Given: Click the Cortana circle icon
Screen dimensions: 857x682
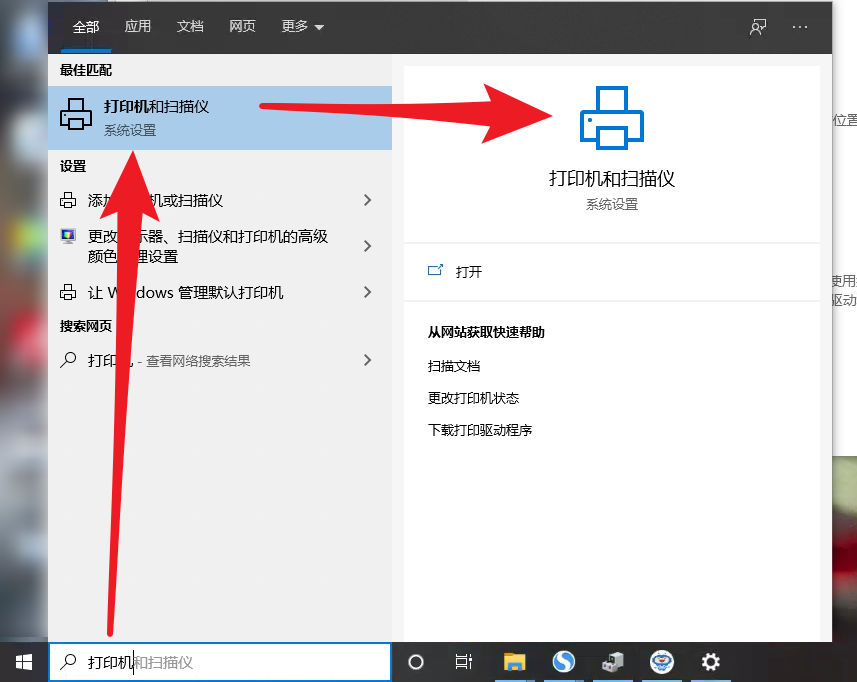Looking at the screenshot, I should coord(416,662).
